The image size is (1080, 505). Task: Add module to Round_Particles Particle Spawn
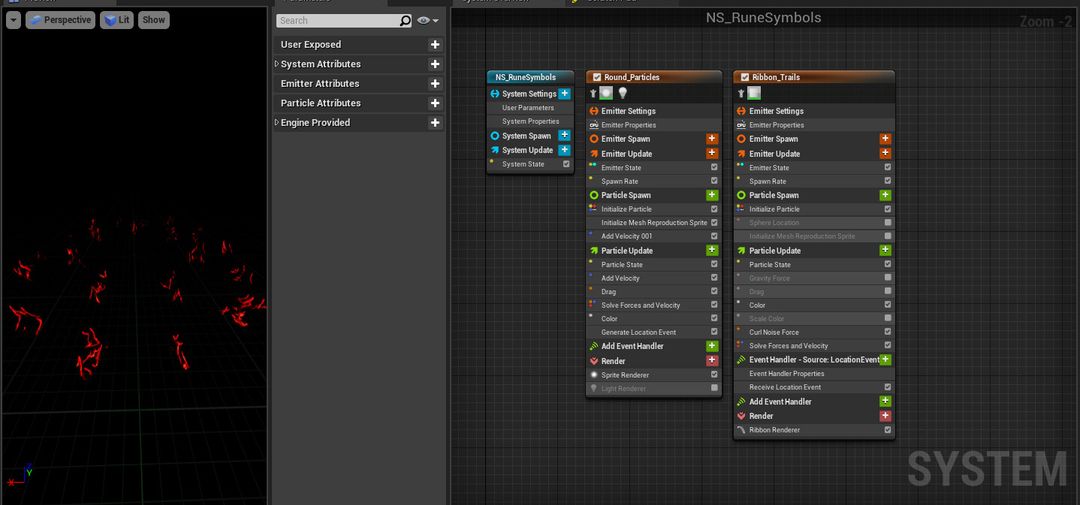click(712, 196)
